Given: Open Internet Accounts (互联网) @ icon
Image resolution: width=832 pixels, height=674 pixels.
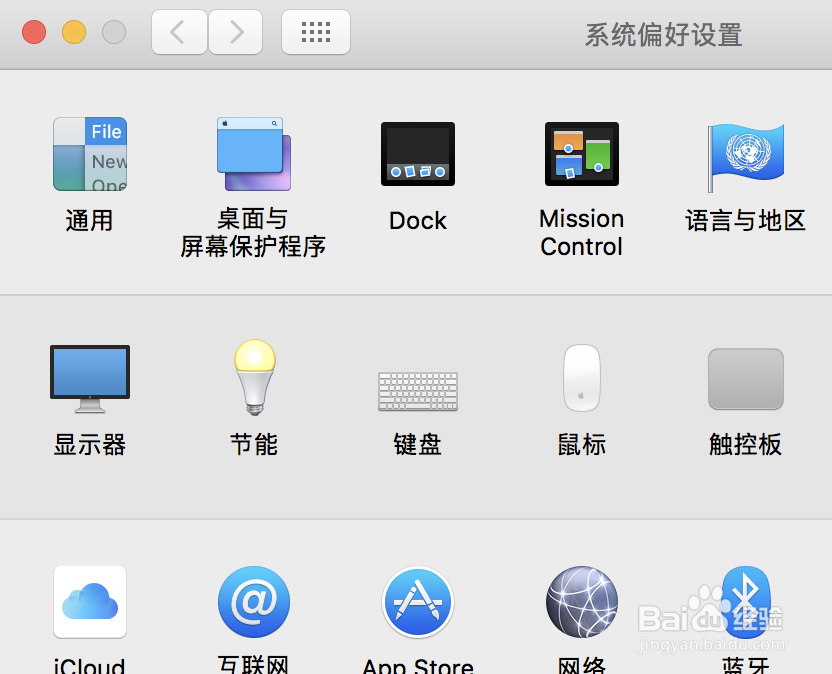Looking at the screenshot, I should 254,602.
